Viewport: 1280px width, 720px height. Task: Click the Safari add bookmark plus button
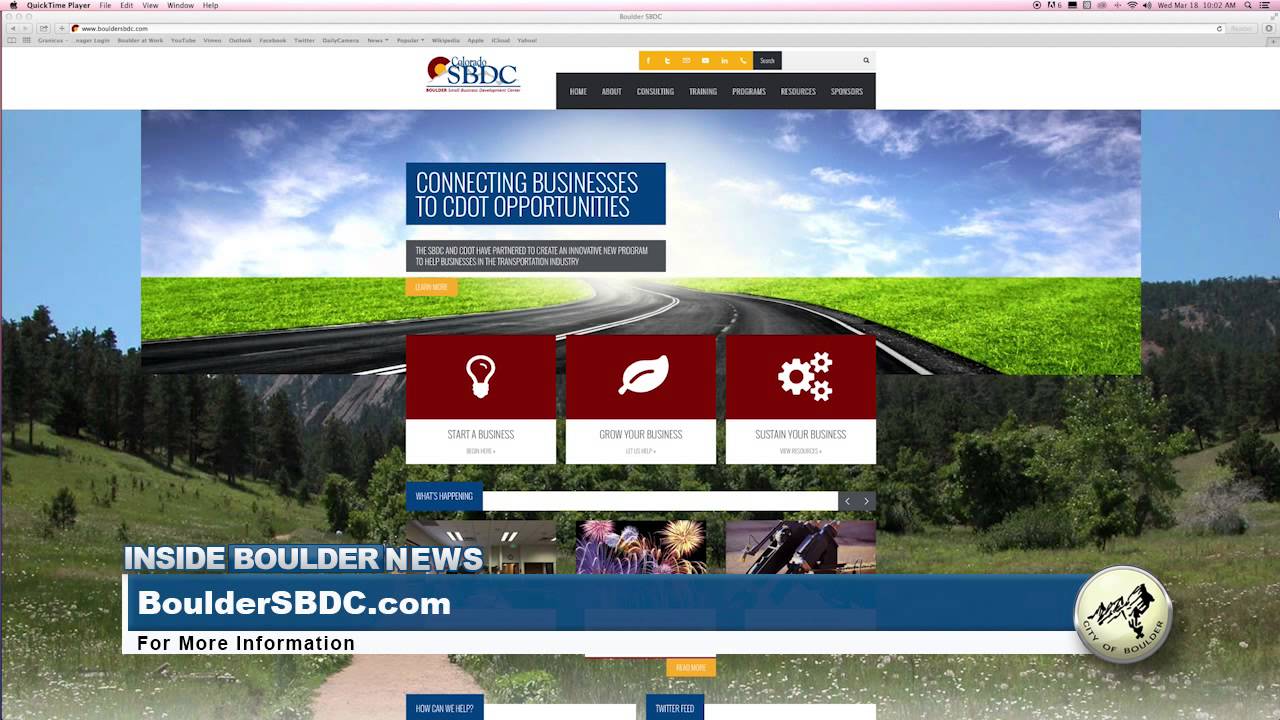[61, 28]
